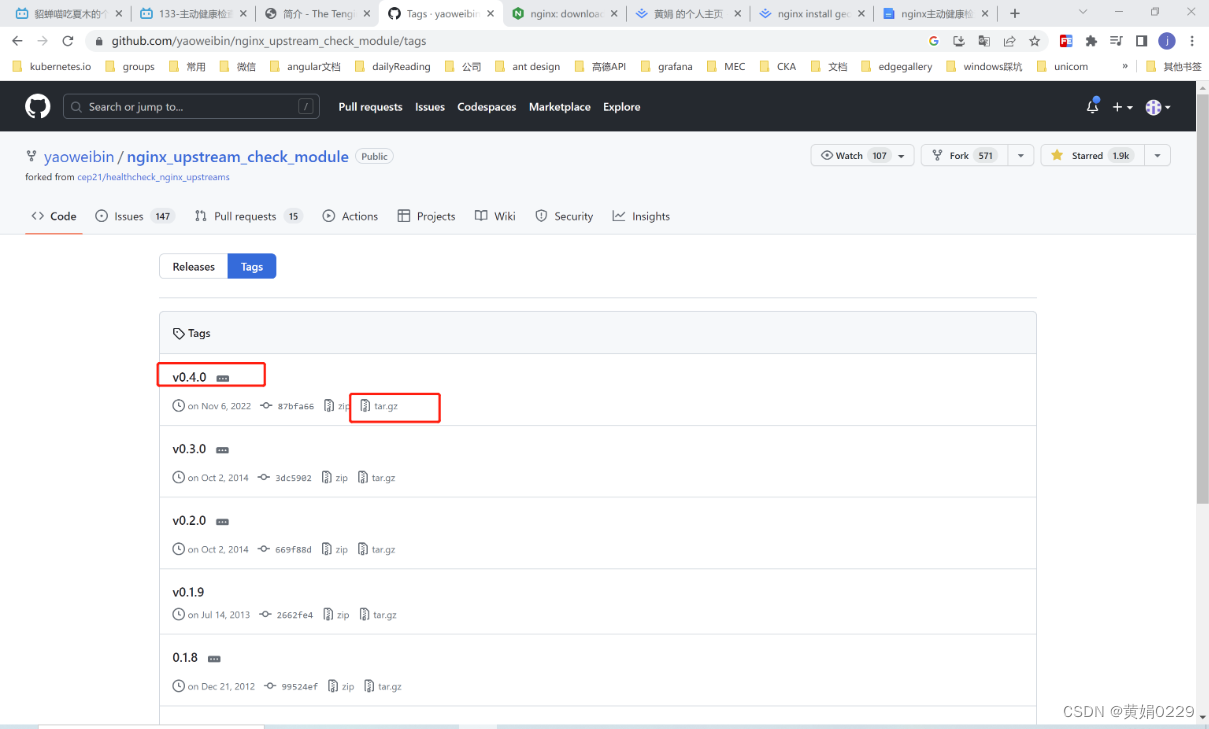Download the v0.3.0 tar.gz archive
Viewport: 1209px width, 729px height.
[377, 478]
